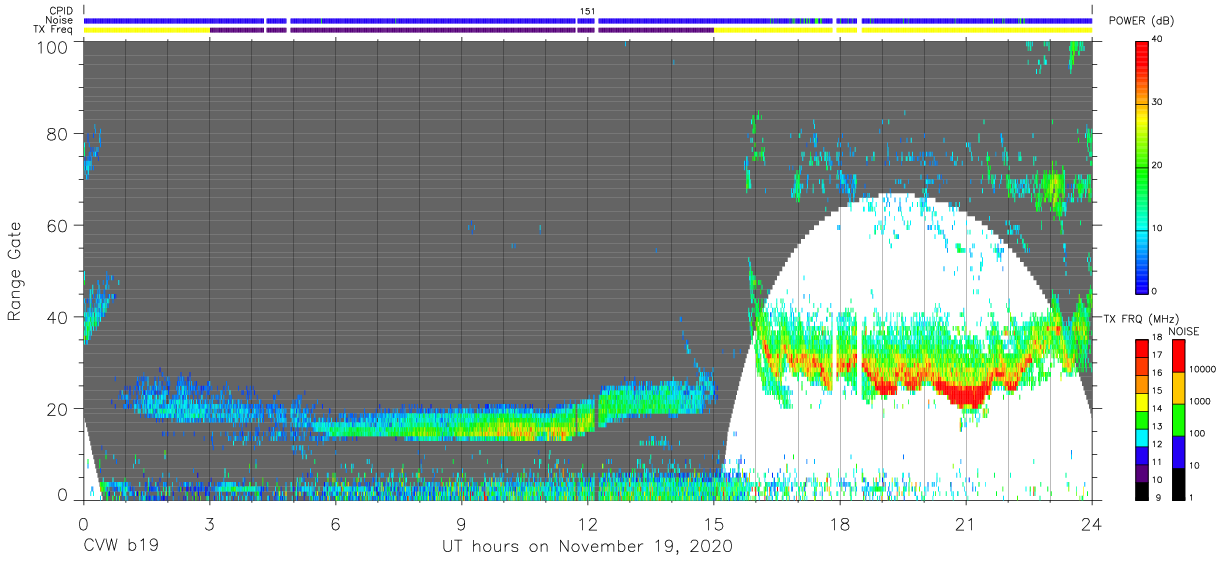Select the 3 tick on UT hours axis

tap(209, 523)
